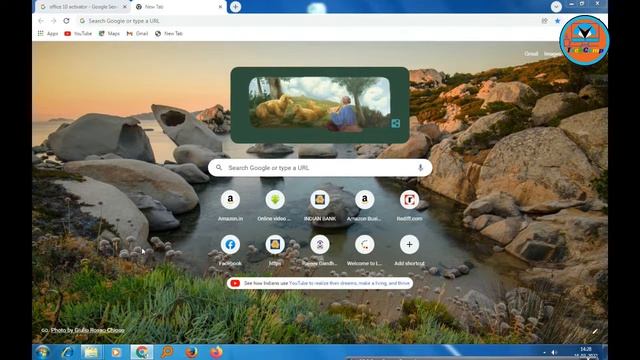Reload the current page
The height and width of the screenshot is (360, 640).
click(x=67, y=21)
